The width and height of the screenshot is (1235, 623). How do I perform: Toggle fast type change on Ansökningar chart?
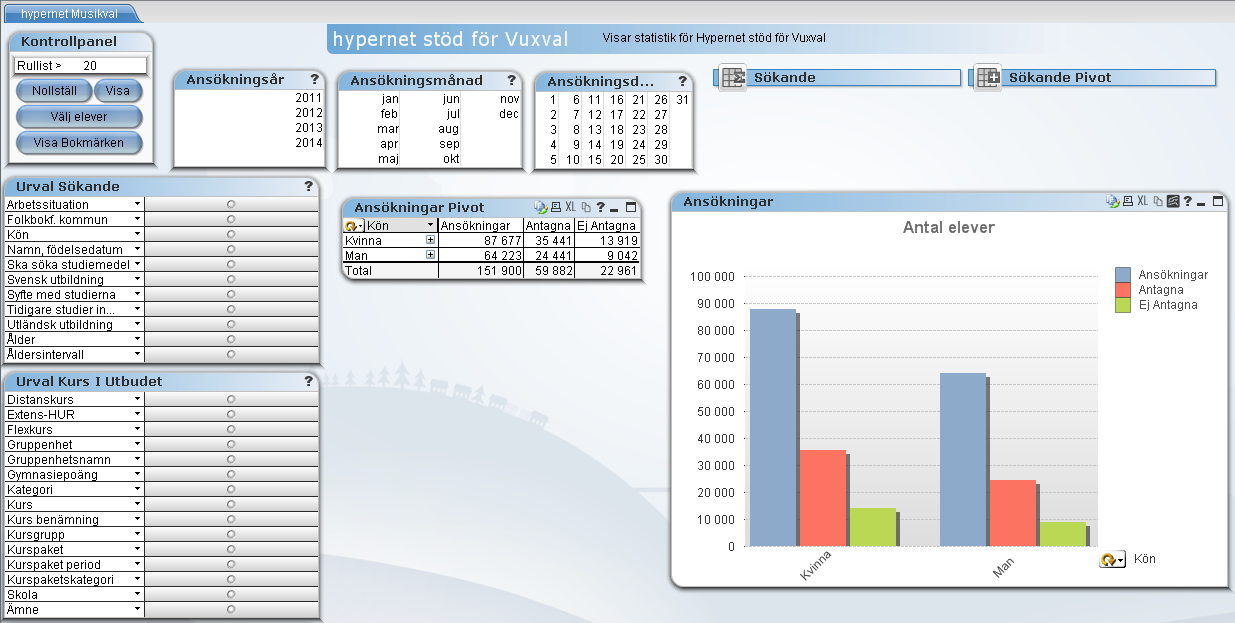tap(1173, 201)
